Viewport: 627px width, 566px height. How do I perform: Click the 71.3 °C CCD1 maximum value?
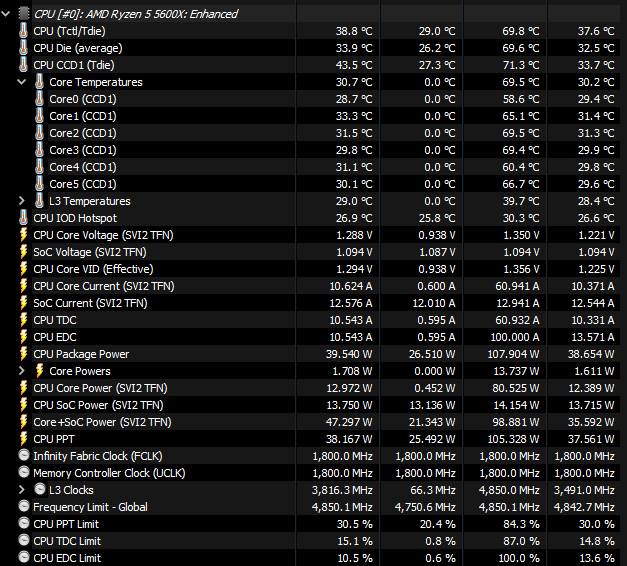(521, 65)
